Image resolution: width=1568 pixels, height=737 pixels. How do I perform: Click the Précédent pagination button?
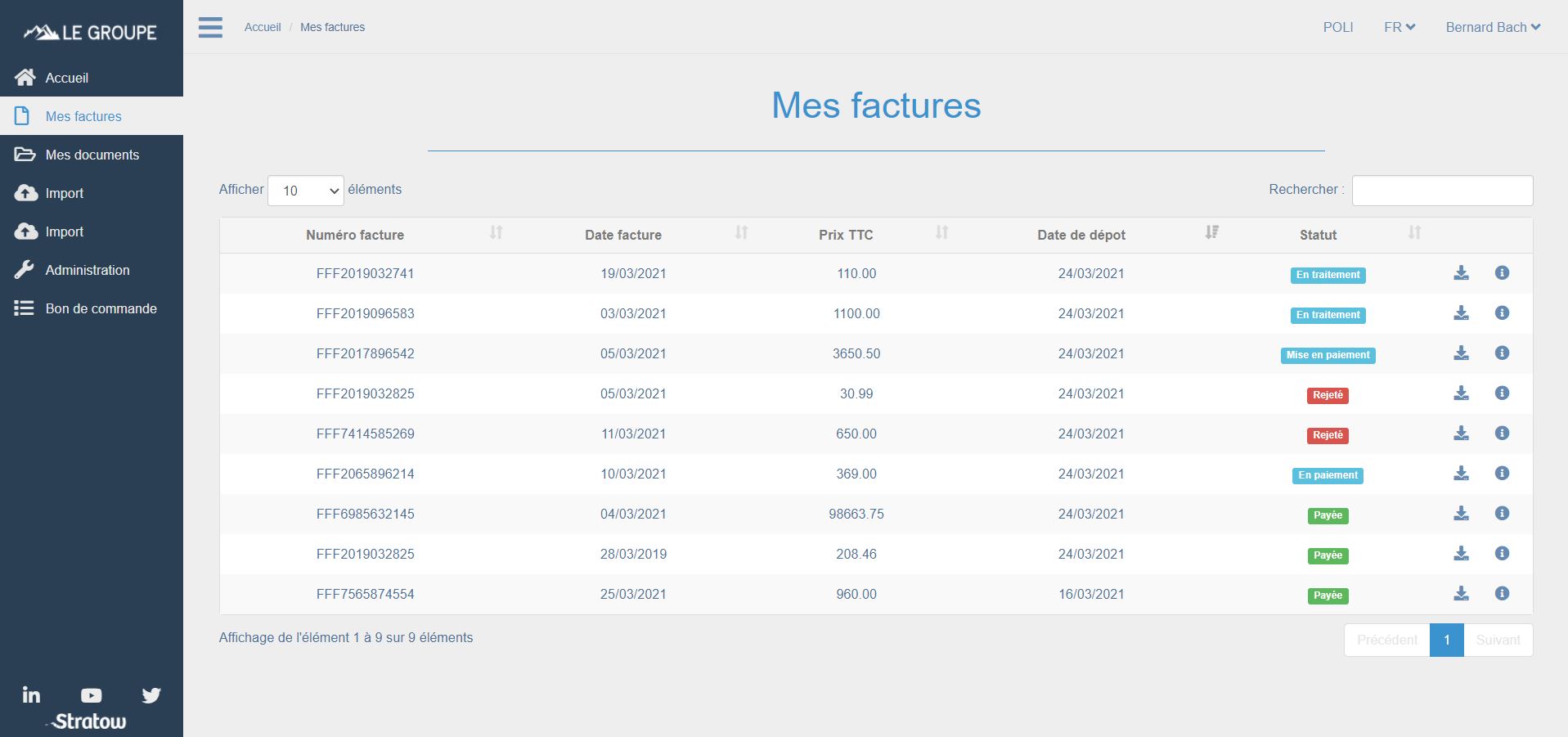coord(1387,640)
